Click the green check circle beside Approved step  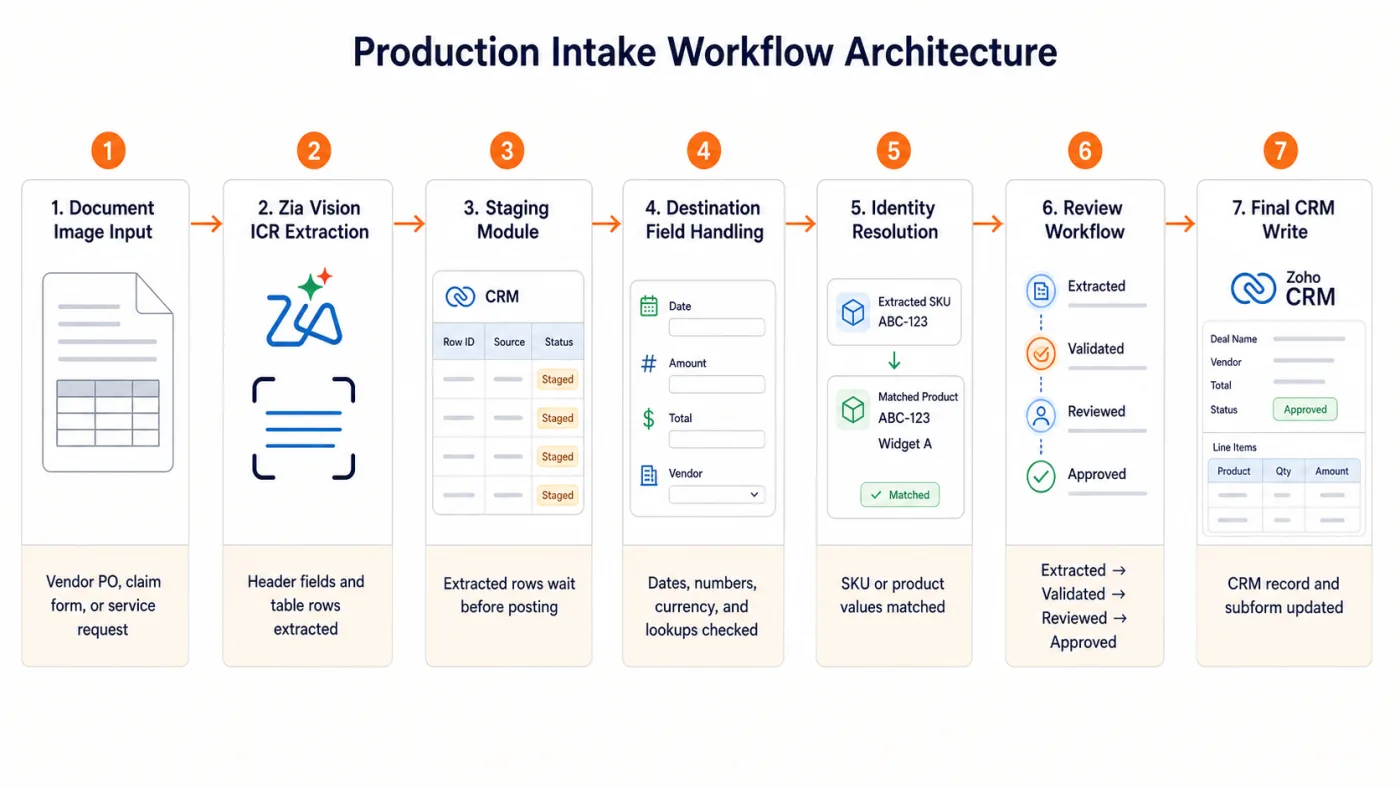tap(1041, 477)
